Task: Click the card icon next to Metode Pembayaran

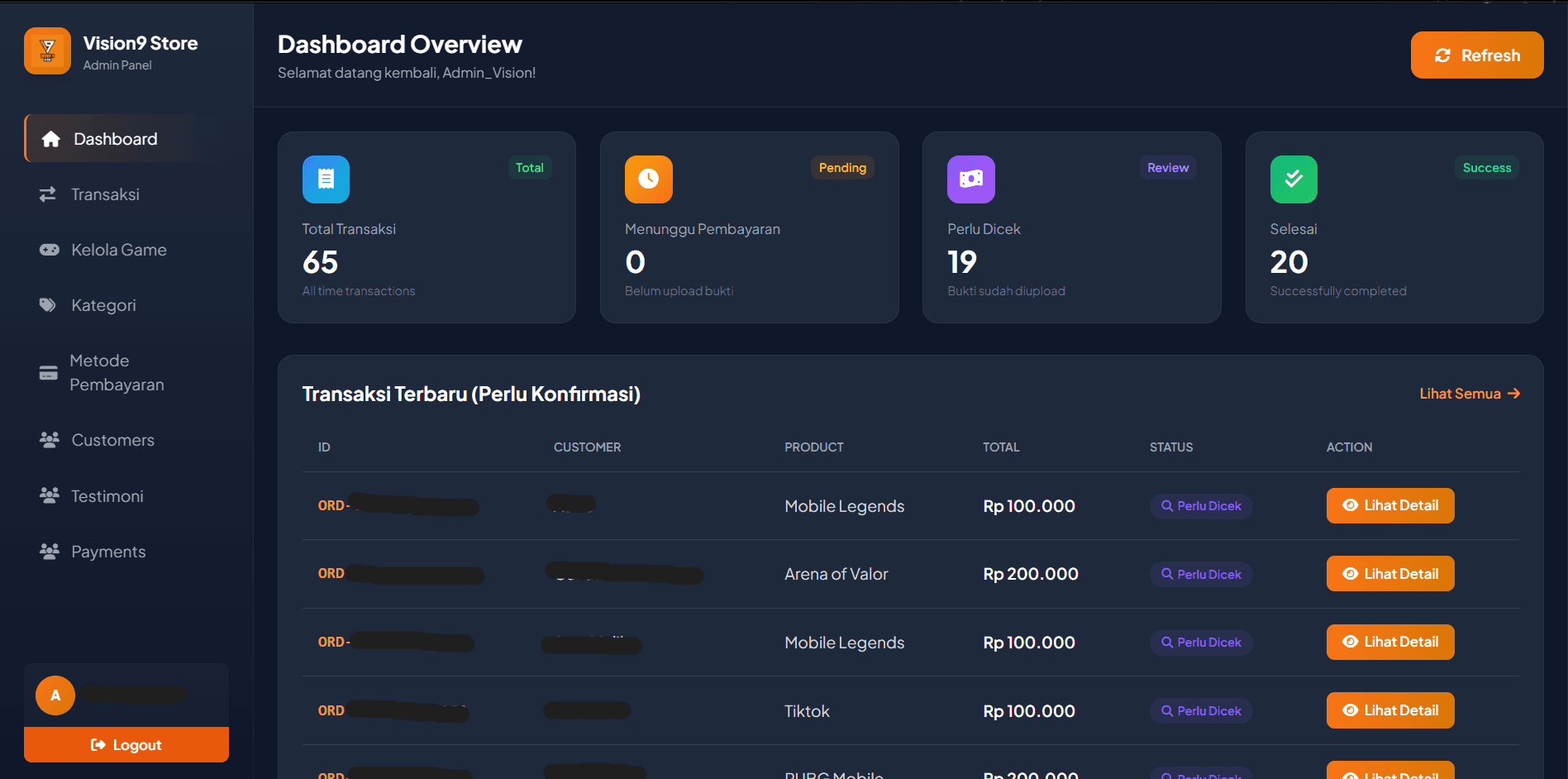Action: [49, 373]
